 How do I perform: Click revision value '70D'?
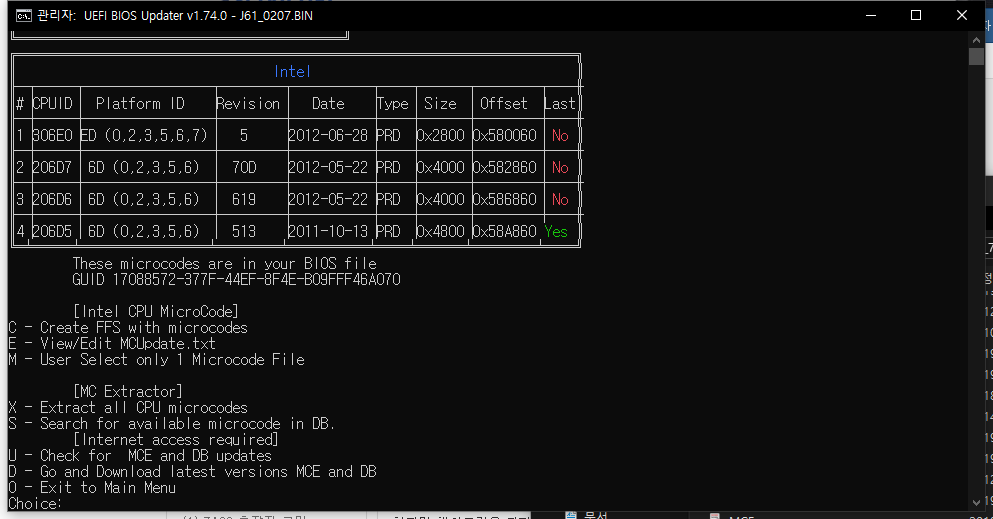pos(244,167)
